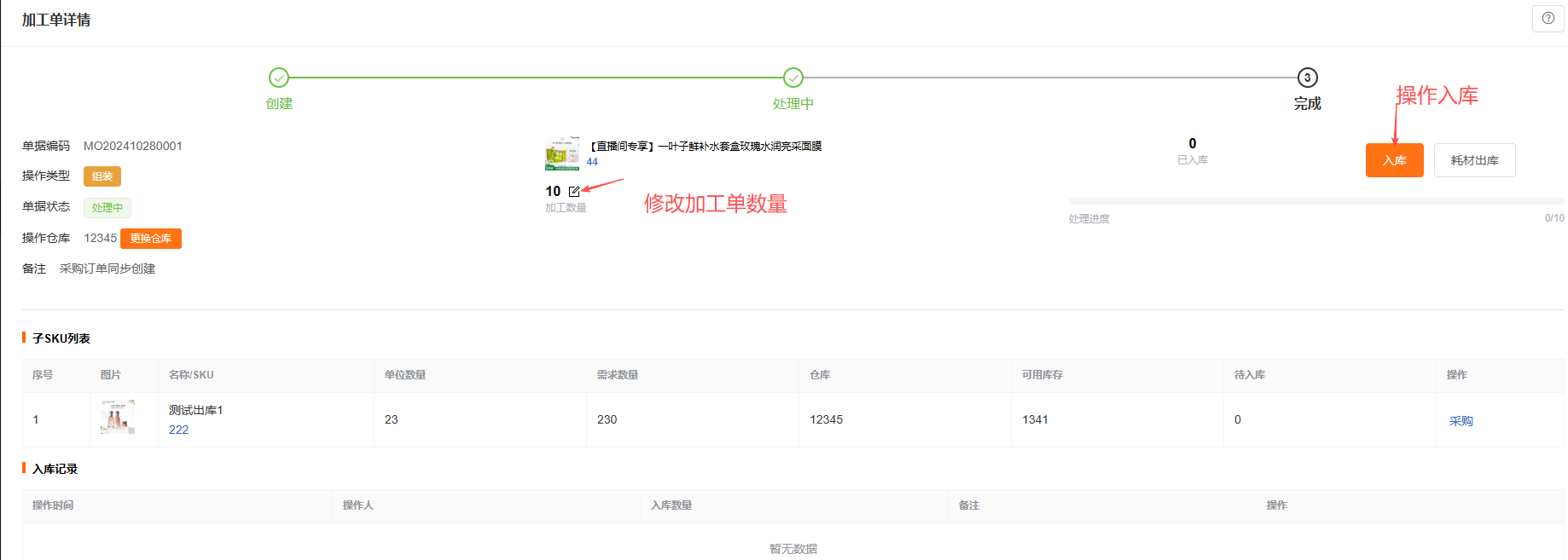Click the 名称/SKU column header

pos(191,375)
